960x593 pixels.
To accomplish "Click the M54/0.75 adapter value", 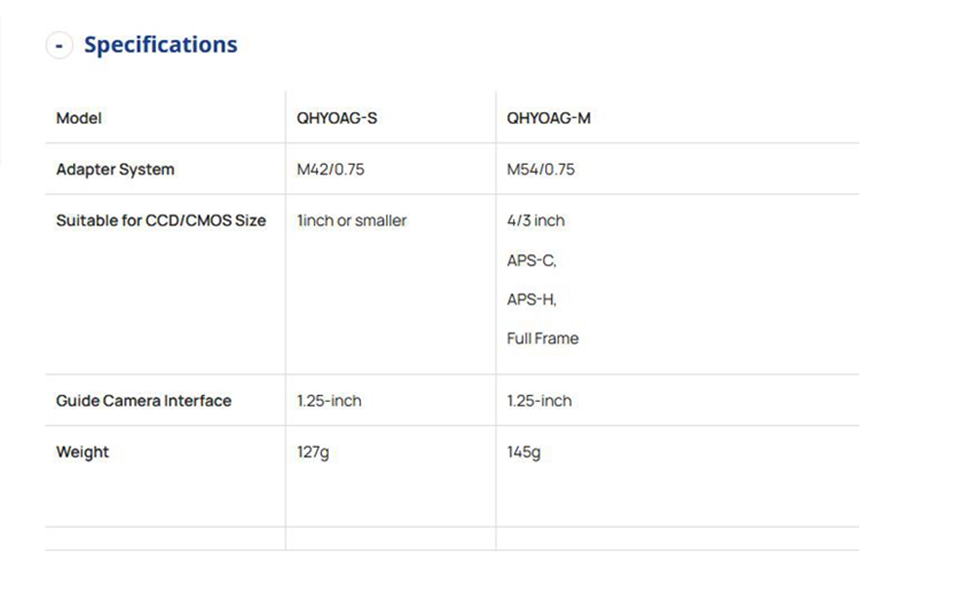I will pos(540,169).
